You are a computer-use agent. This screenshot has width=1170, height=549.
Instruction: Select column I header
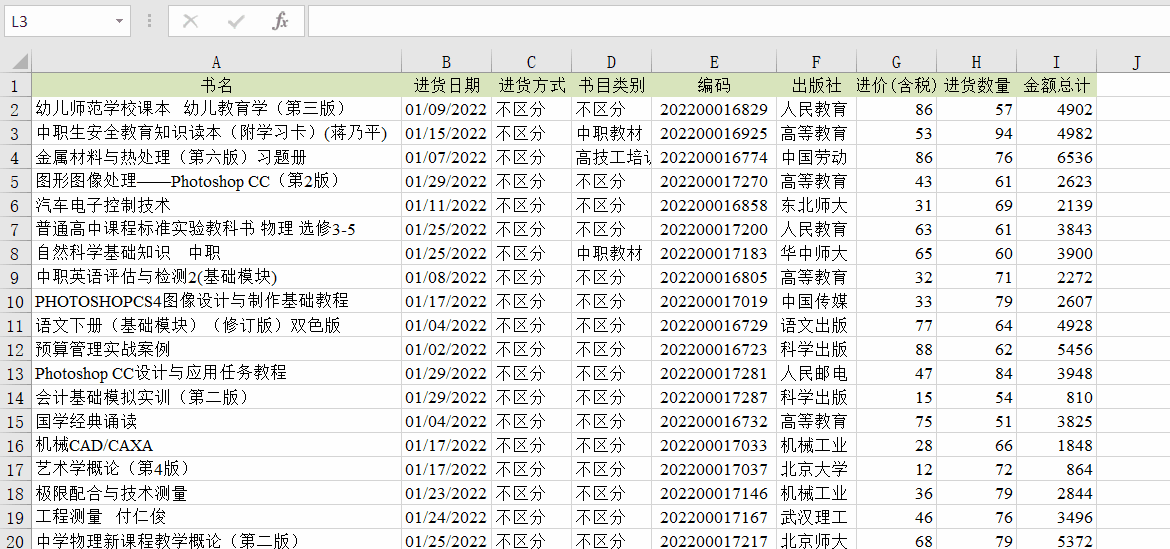1057,62
